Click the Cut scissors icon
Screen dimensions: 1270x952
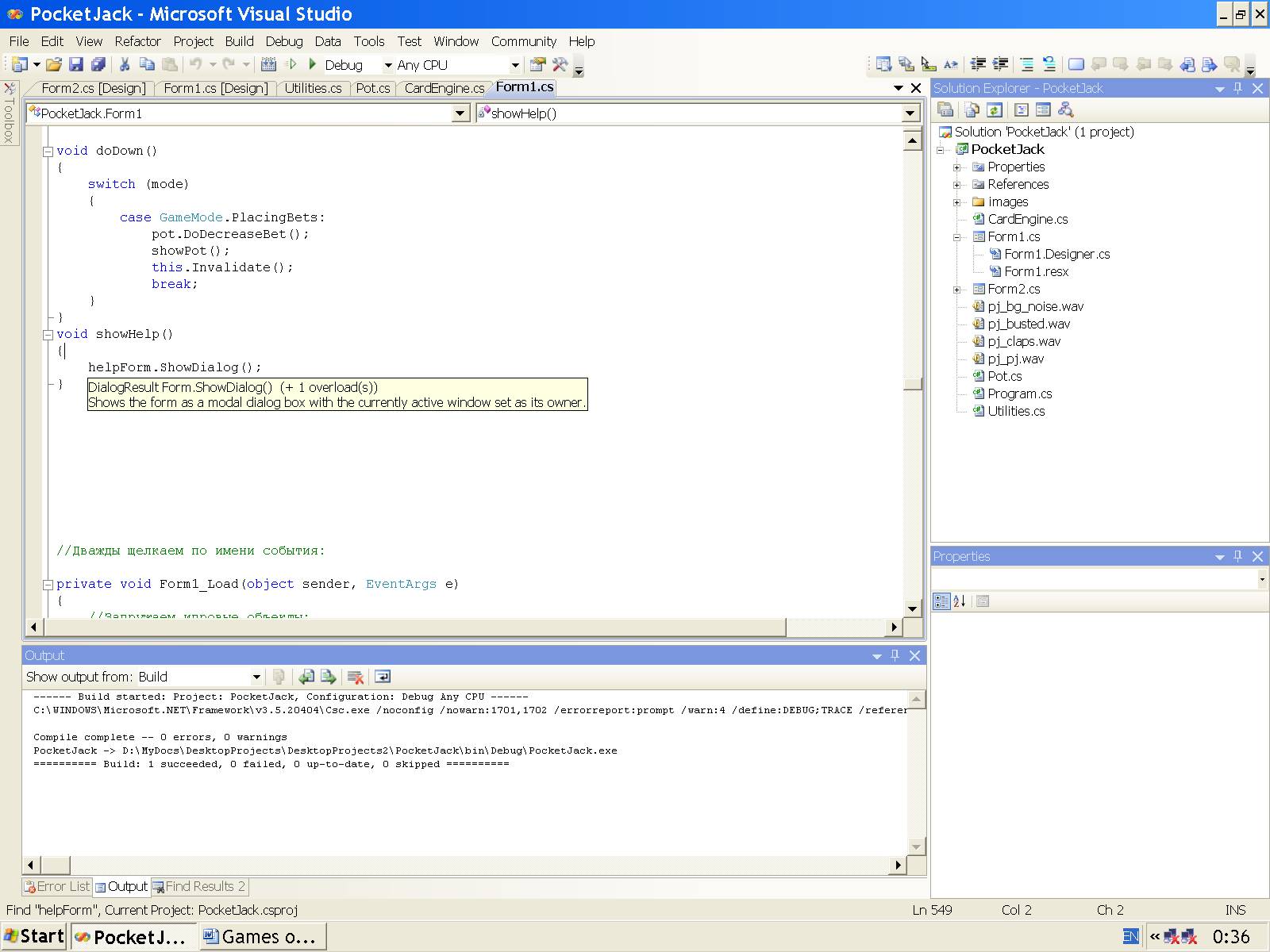tap(125, 65)
